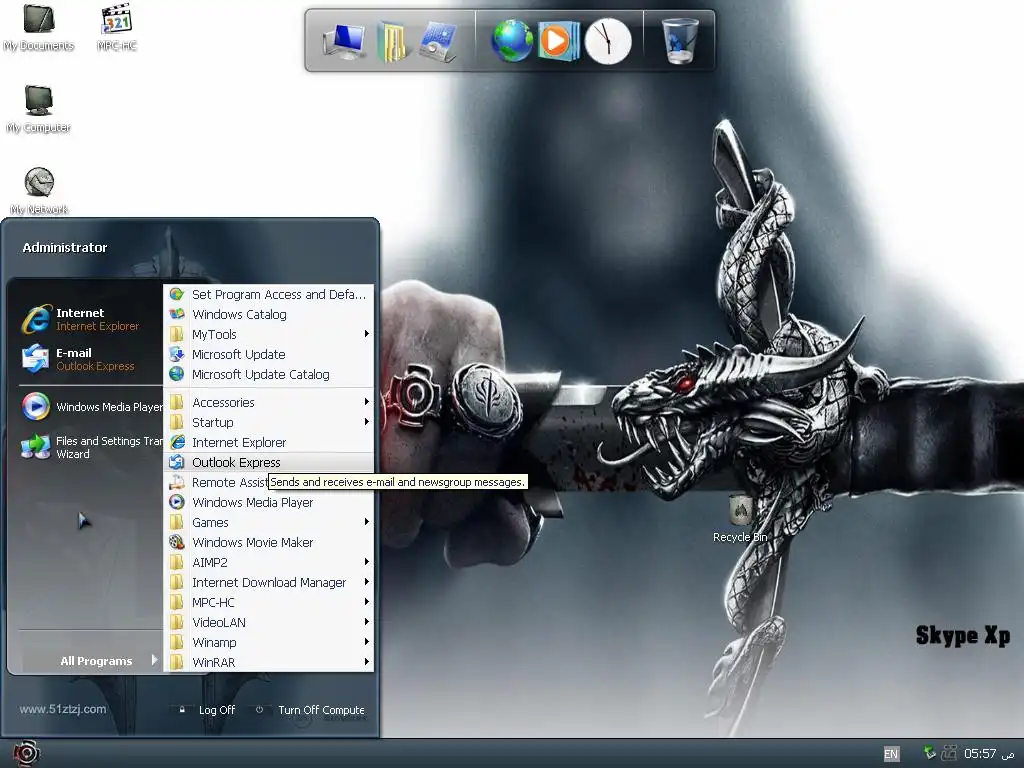Select Windows Media Player in the programs list
Screen dimensions: 1024x768
pos(268,503)
